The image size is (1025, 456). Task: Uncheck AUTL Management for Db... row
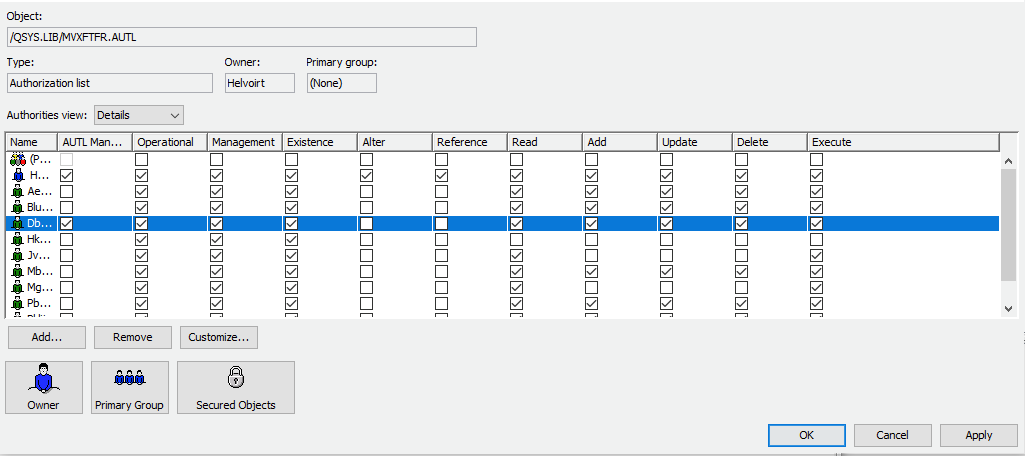pos(67,223)
